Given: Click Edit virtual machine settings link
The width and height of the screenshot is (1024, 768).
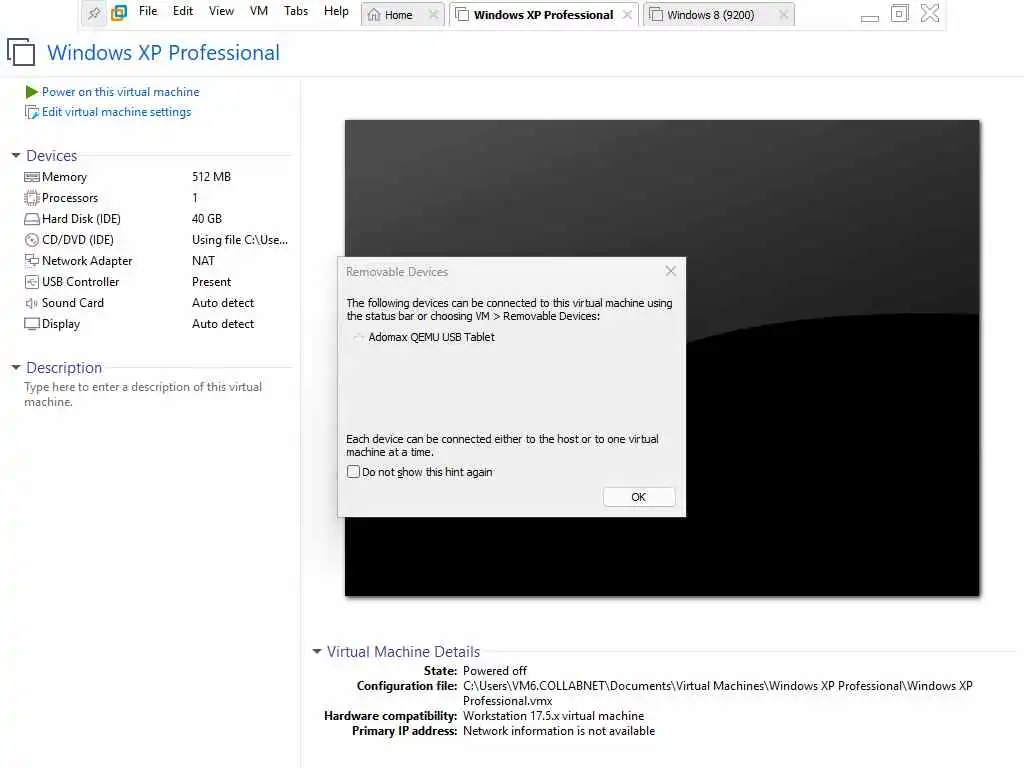Looking at the screenshot, I should (116, 112).
